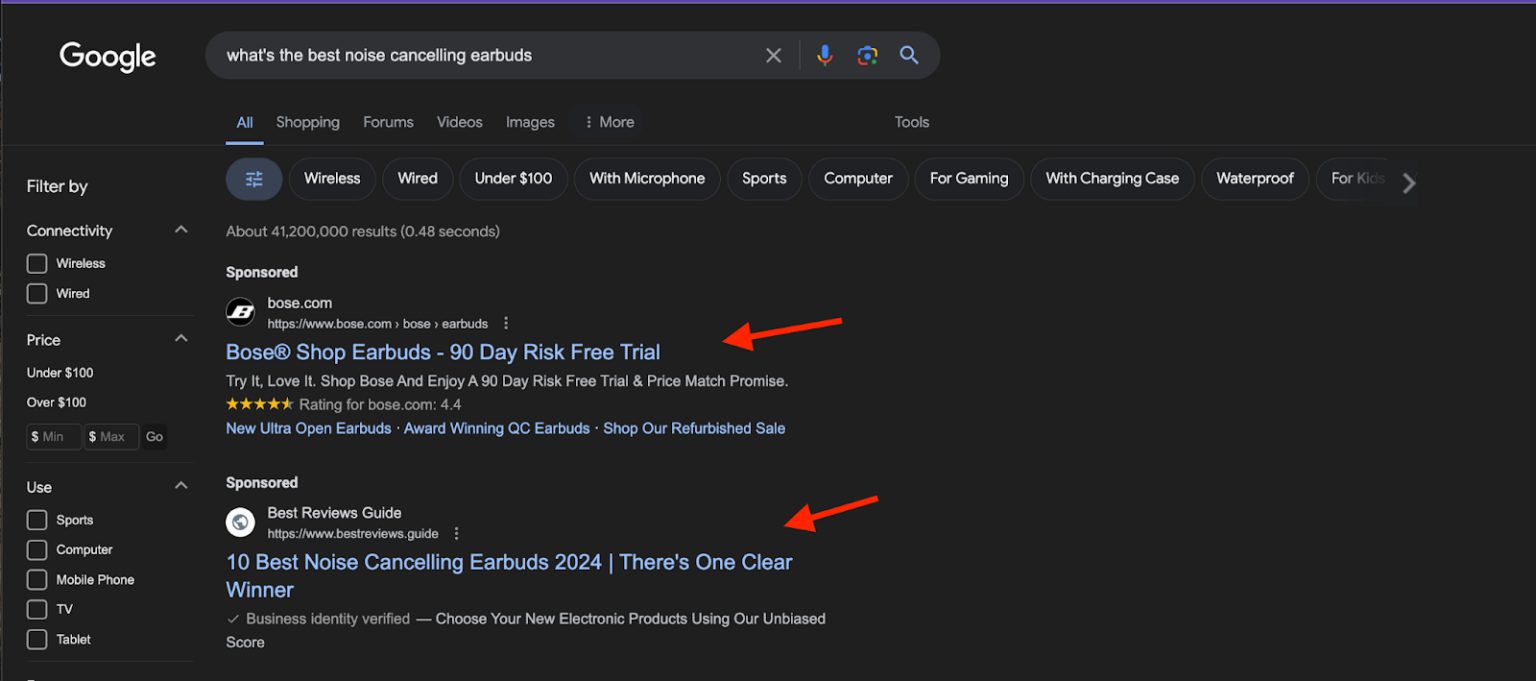This screenshot has width=1536, height=681.
Task: Open Google Lens camera search
Action: point(866,55)
